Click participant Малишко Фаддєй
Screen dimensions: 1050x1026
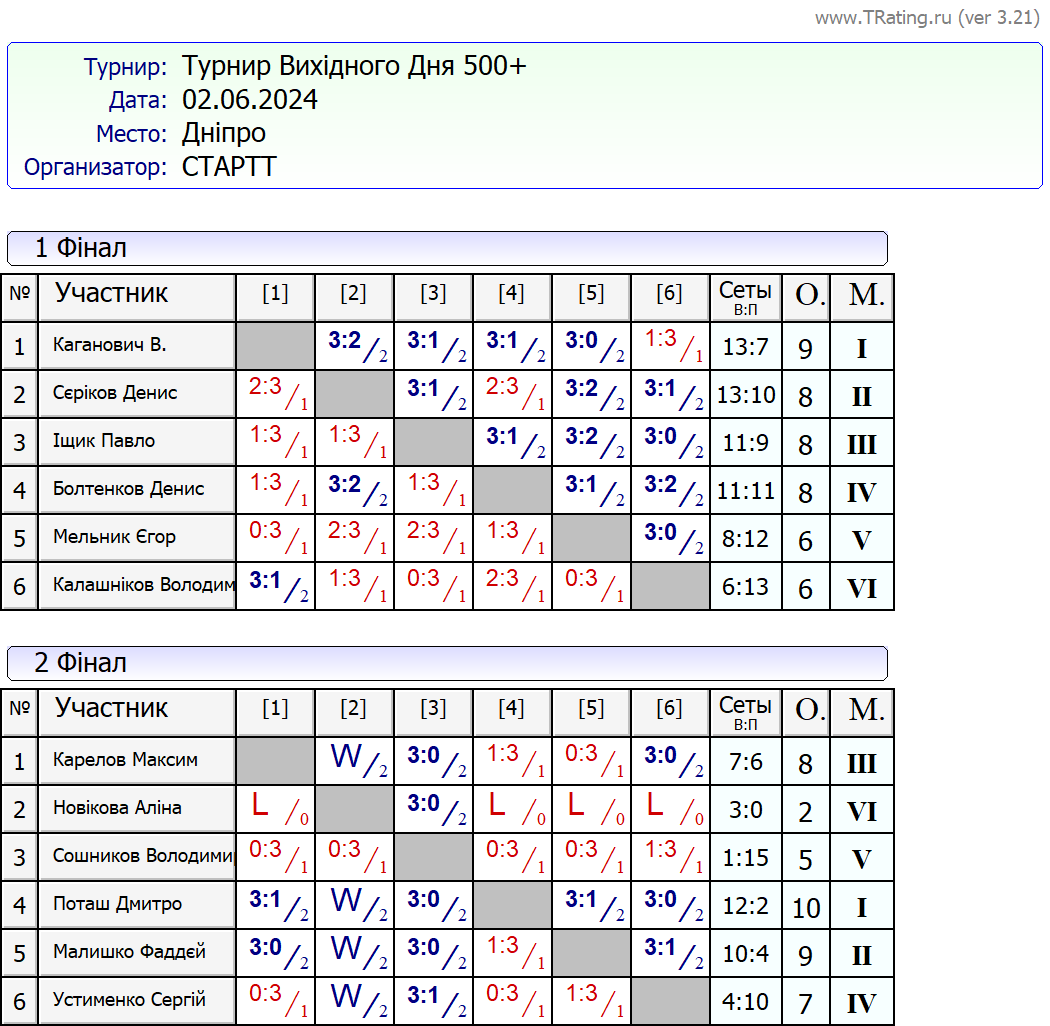(x=129, y=953)
